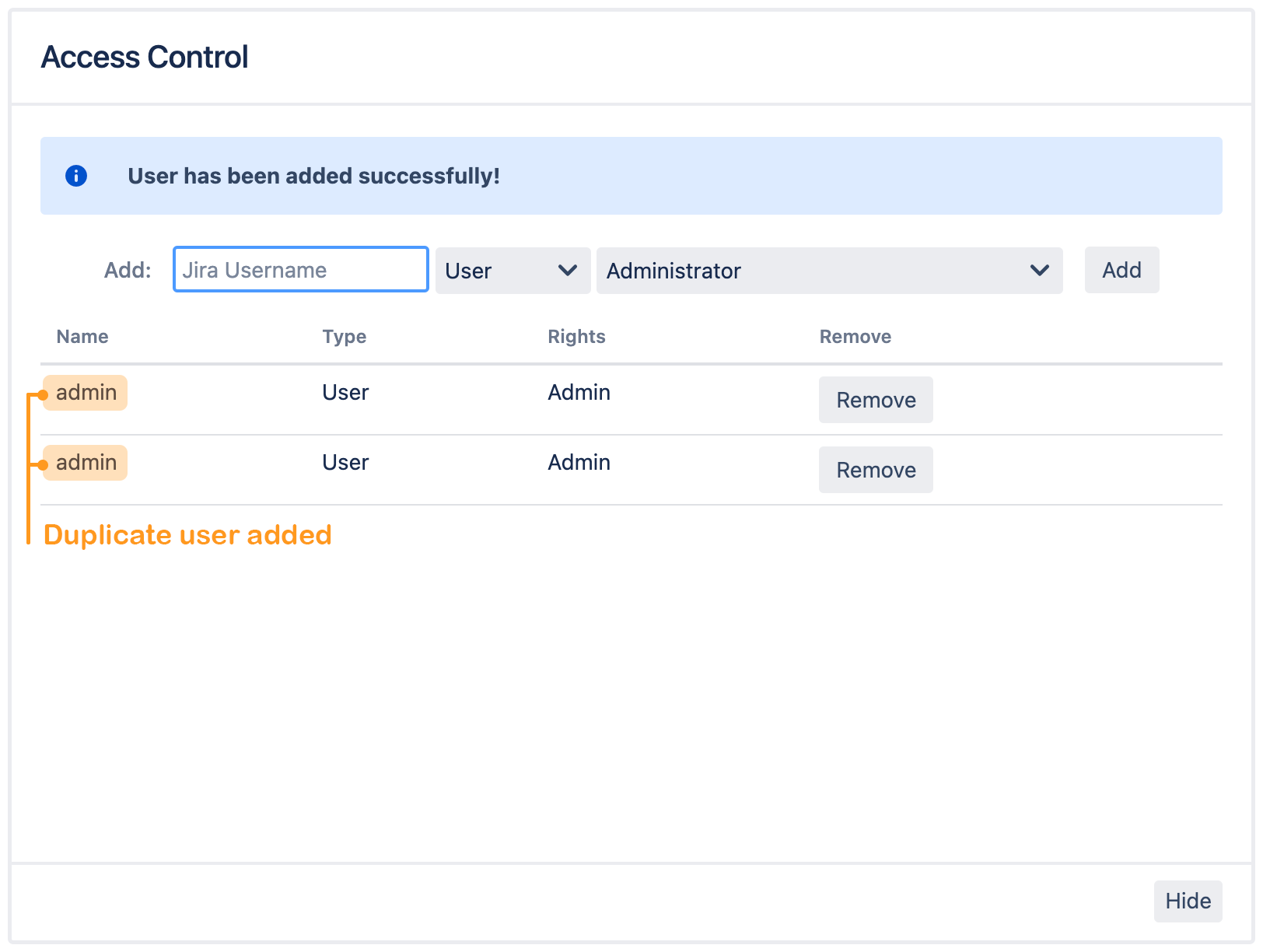Hide the Access Control dialog
The width and height of the screenshot is (1263, 952).
tap(1188, 901)
